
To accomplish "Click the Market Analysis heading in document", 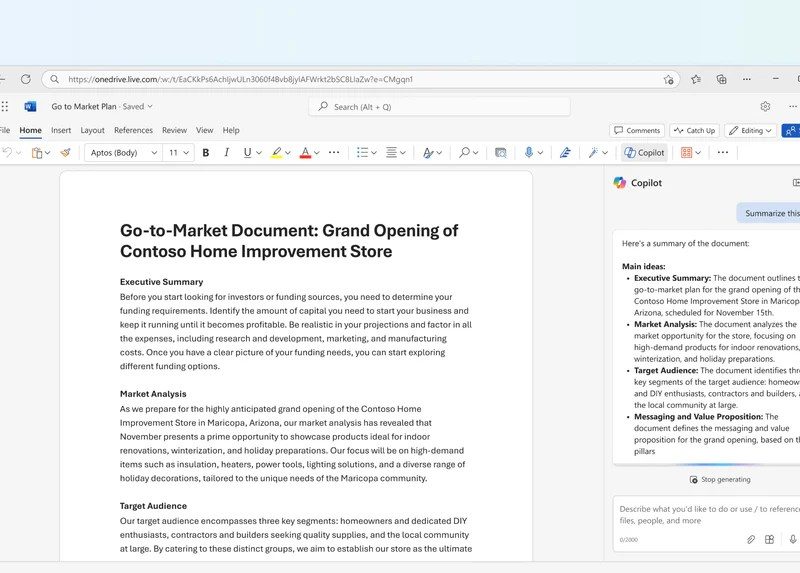I will click(153, 394).
